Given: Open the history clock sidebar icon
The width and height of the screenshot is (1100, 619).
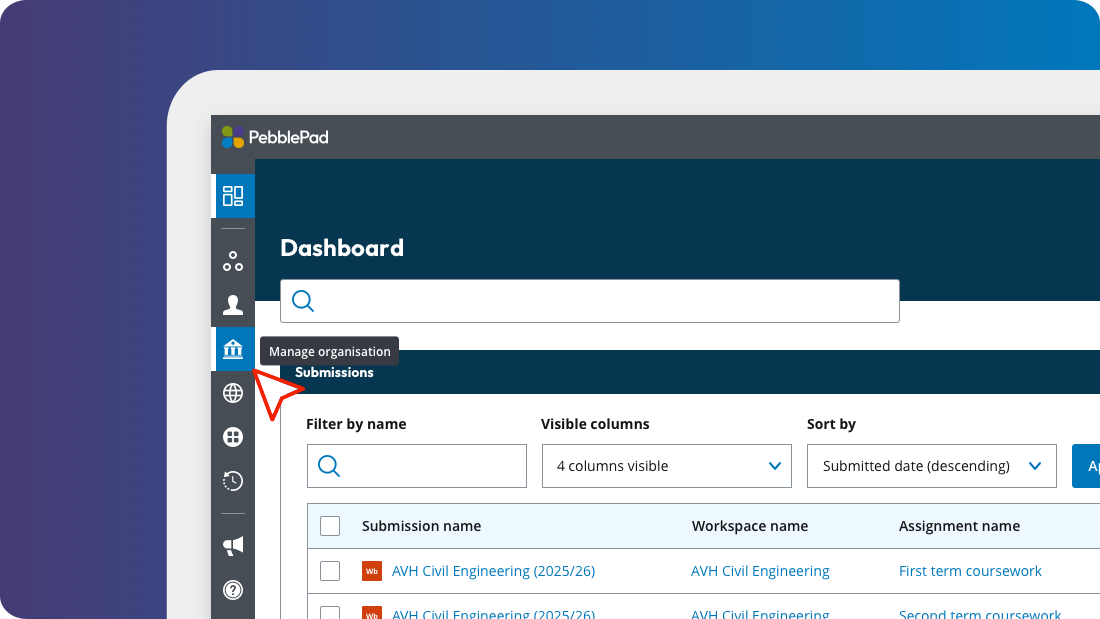Looking at the screenshot, I should click(233, 481).
